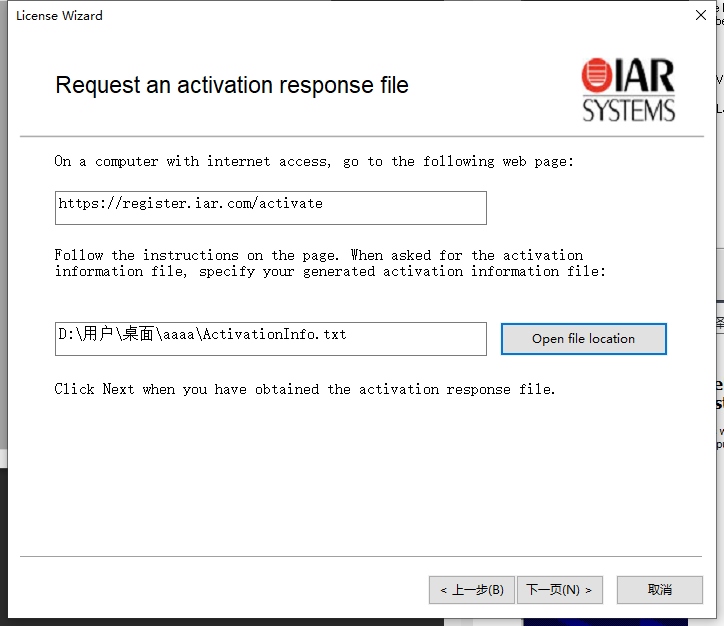Click the ActivationInfo.txt path field
This screenshot has width=724, height=626.
tap(271, 339)
